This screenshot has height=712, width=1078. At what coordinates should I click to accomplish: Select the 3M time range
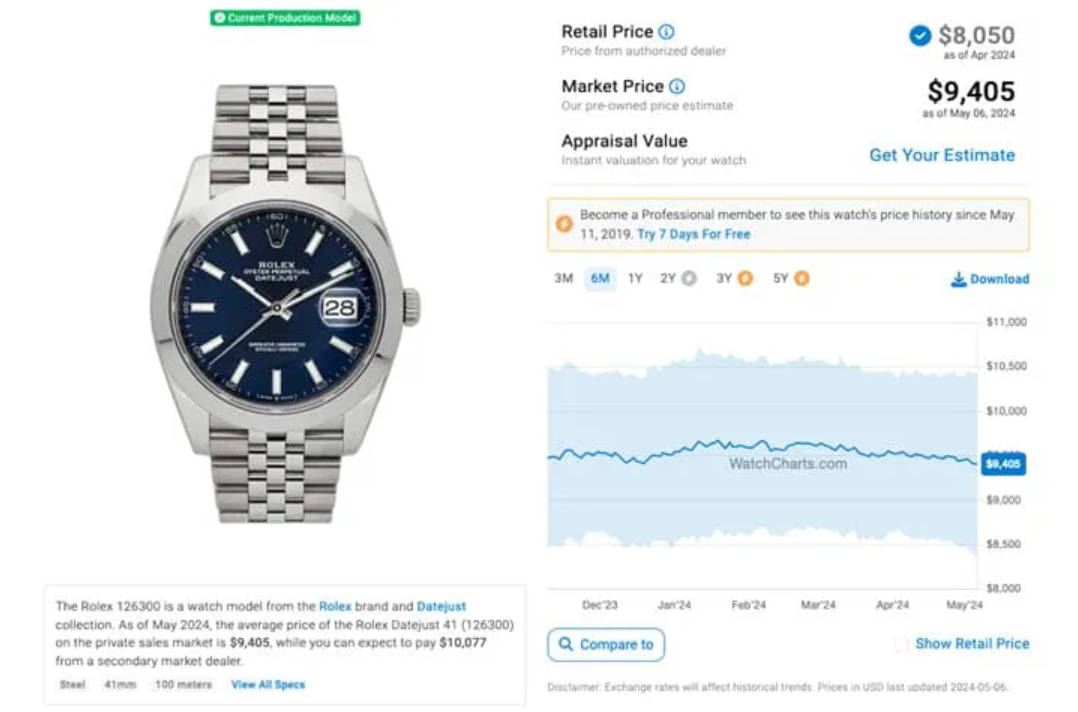(x=564, y=278)
